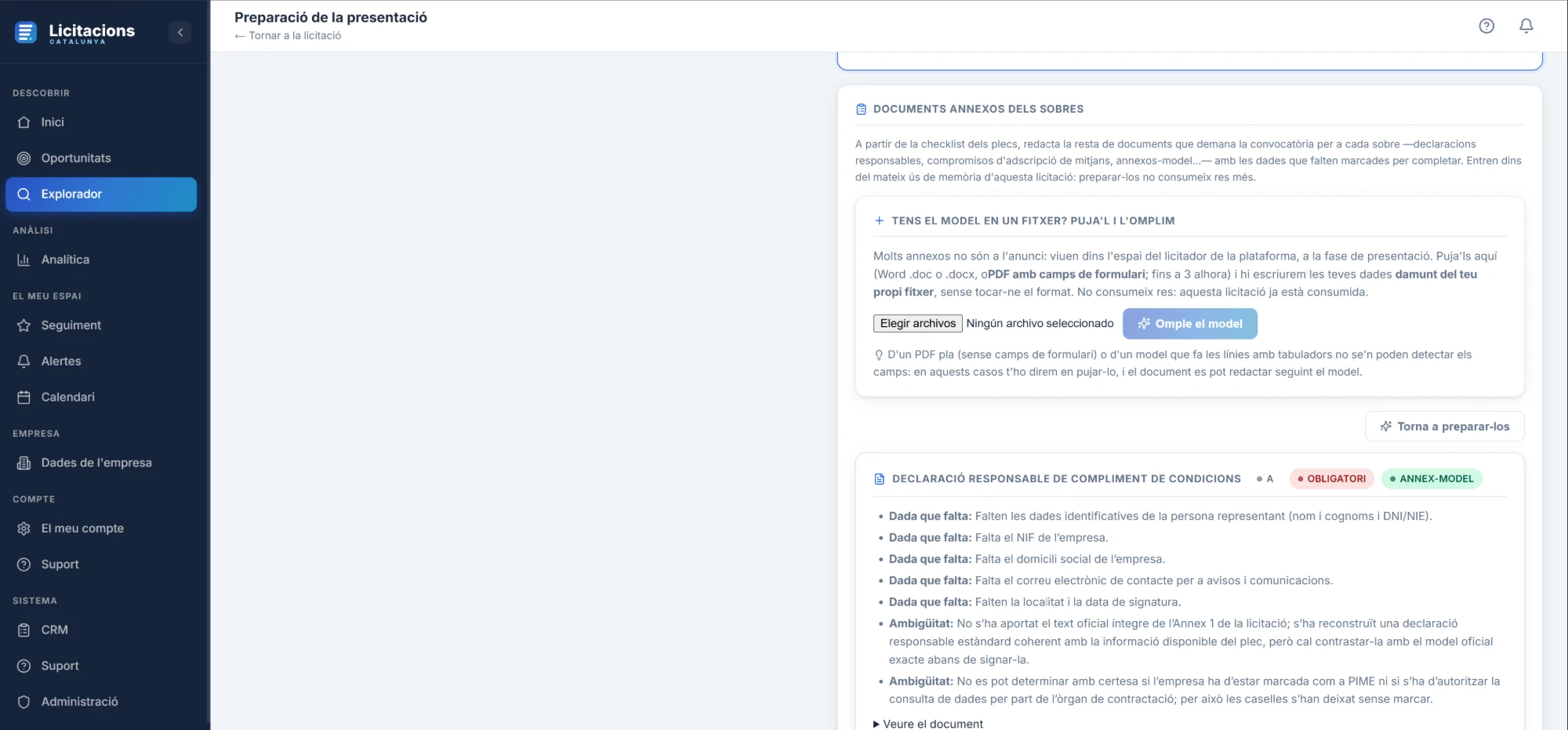Screen dimensions: 1568x730
Task: Click the CRM clipboard icon
Action: point(24,630)
